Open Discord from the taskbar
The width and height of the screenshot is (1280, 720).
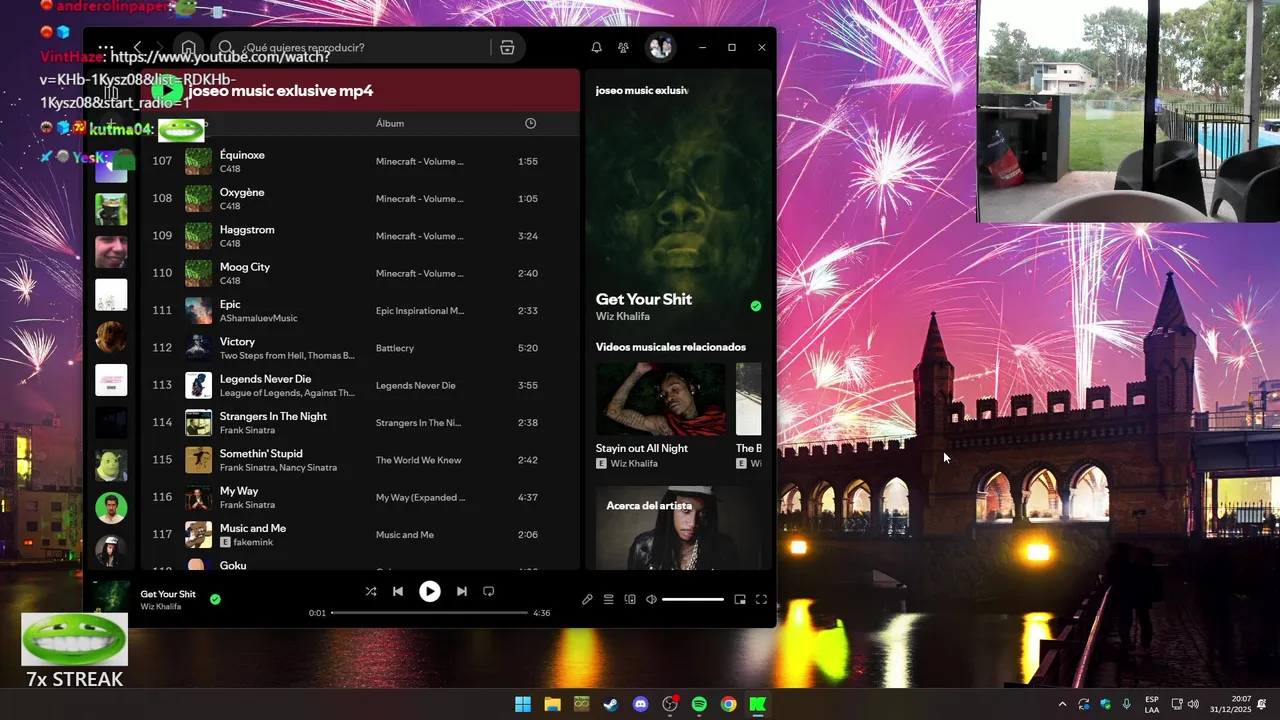641,704
